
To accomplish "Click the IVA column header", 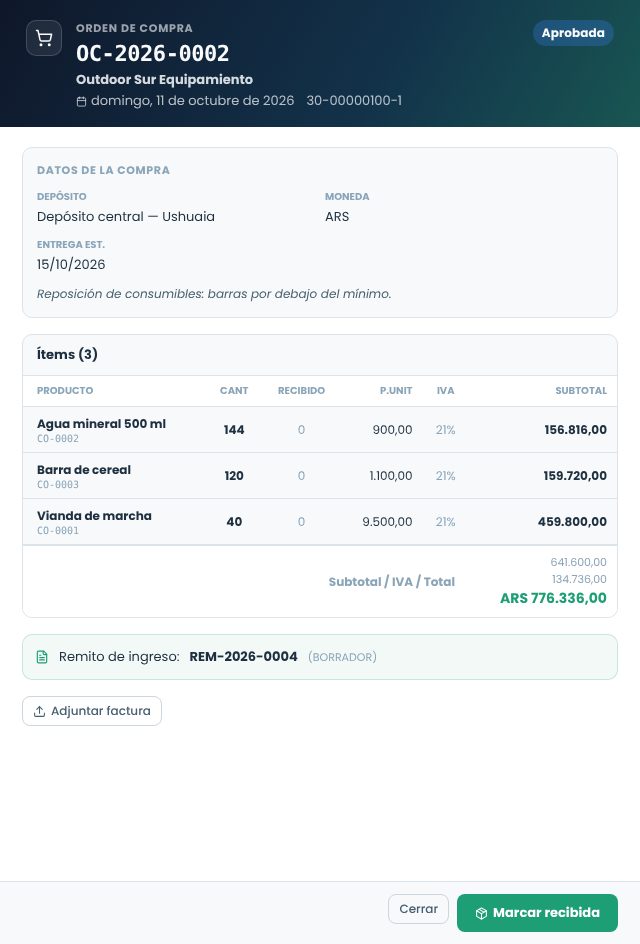I will (446, 391).
